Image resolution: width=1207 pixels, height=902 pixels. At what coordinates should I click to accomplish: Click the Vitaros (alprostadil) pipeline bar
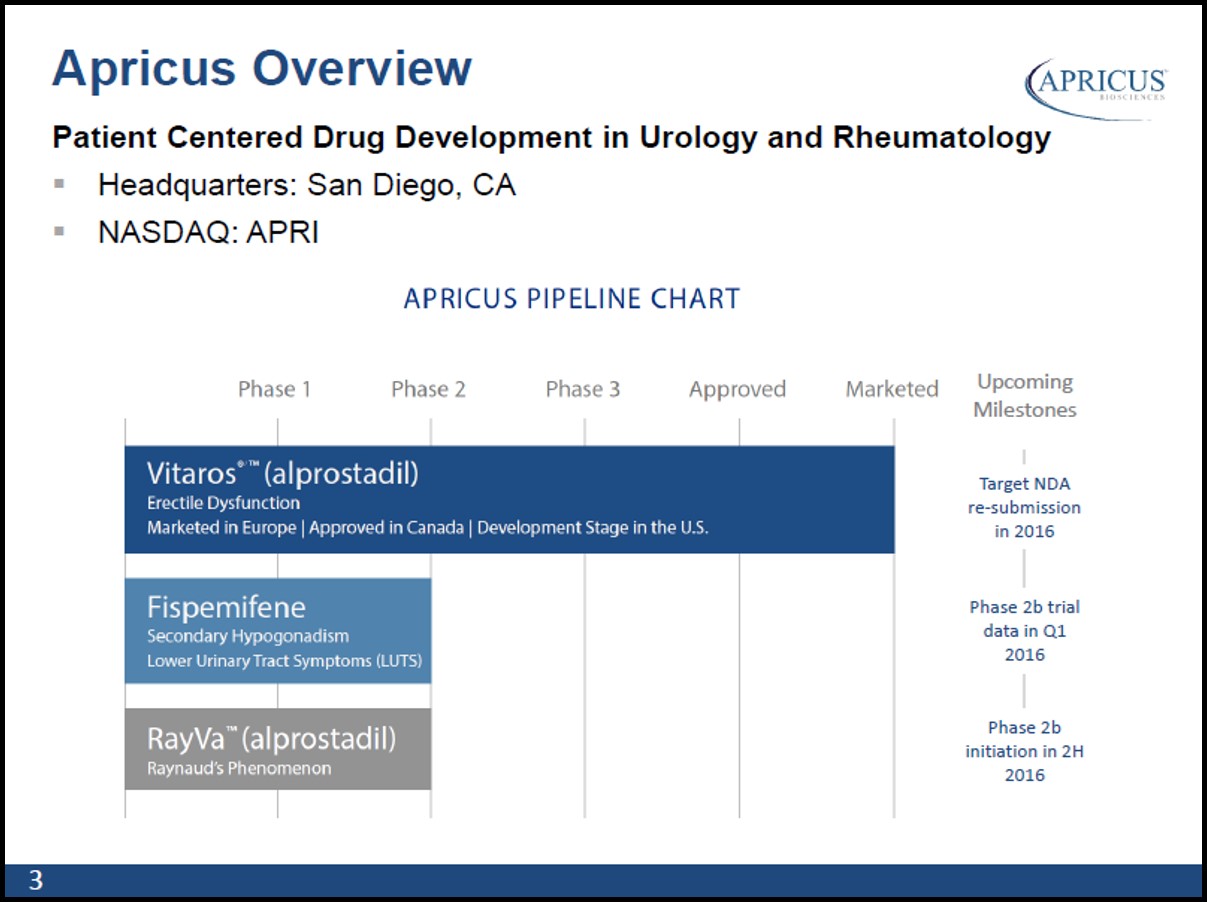[x=509, y=499]
